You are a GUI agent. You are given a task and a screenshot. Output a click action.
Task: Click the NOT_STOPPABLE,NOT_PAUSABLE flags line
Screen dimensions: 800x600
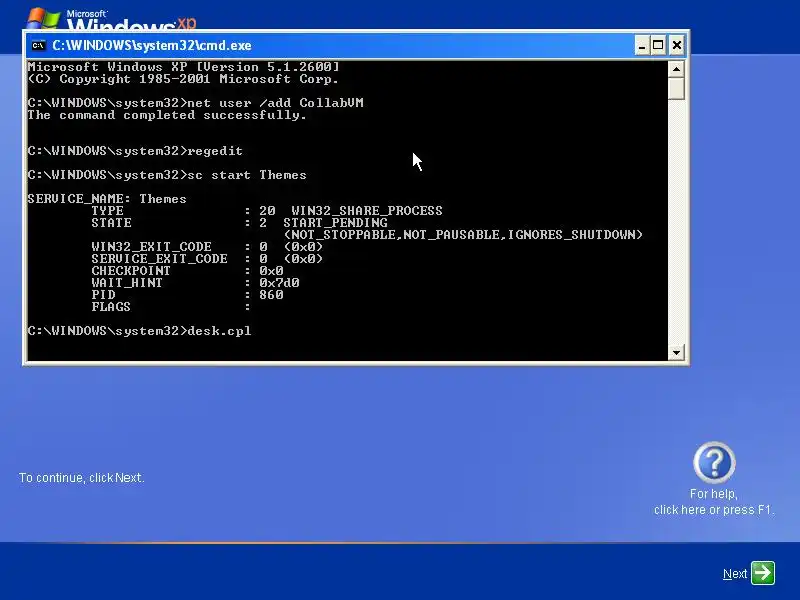click(x=463, y=235)
